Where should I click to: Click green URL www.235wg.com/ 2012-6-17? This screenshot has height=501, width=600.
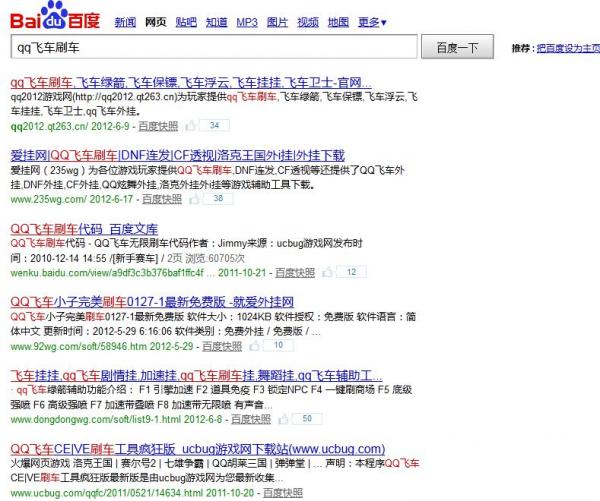click(72, 199)
